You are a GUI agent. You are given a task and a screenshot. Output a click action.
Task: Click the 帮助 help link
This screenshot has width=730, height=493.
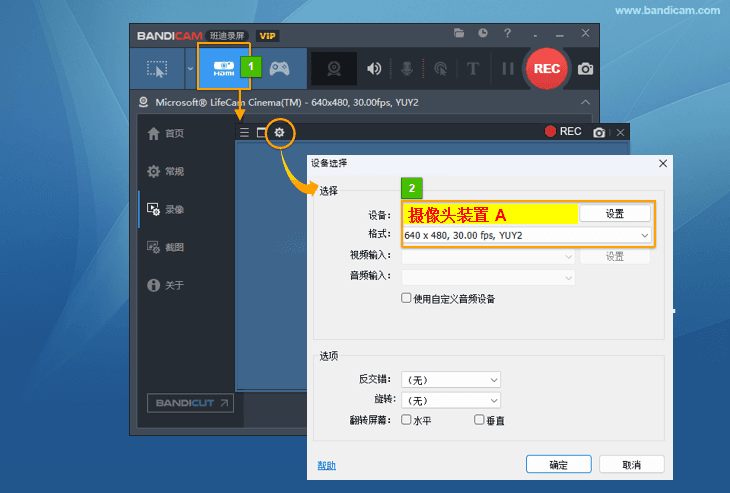[x=326, y=465]
